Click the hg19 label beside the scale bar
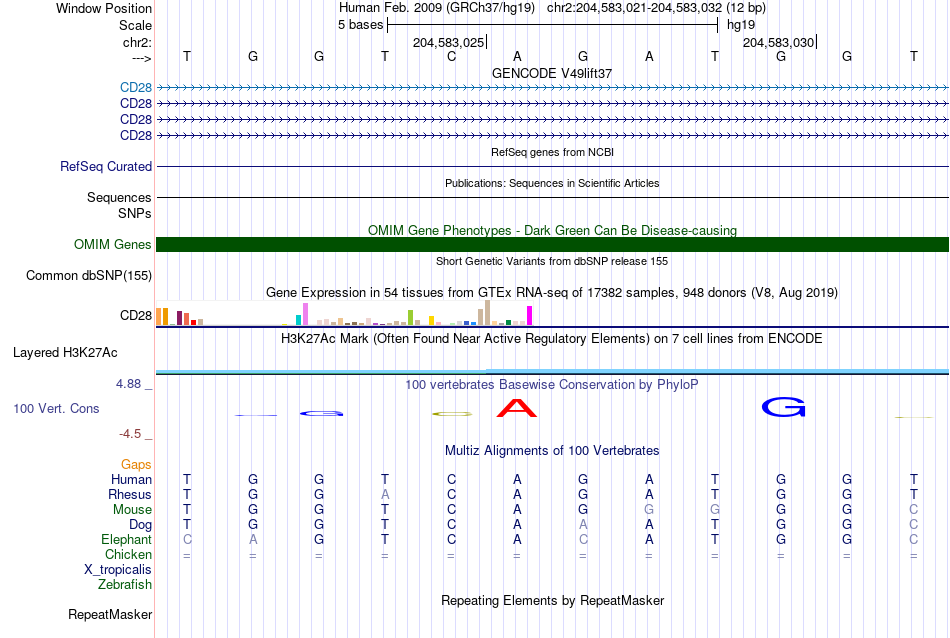This screenshot has width=950, height=638. click(741, 25)
